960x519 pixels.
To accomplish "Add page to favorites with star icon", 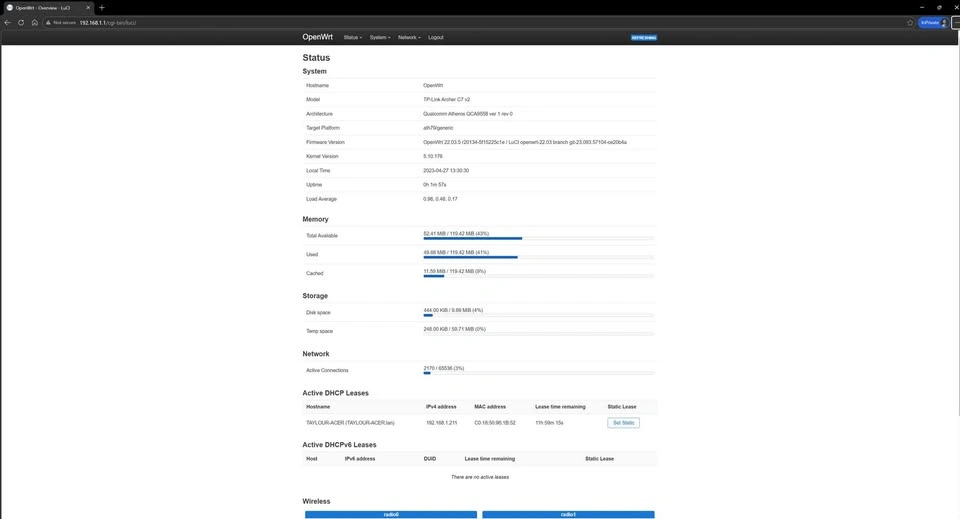I will 910,23.
